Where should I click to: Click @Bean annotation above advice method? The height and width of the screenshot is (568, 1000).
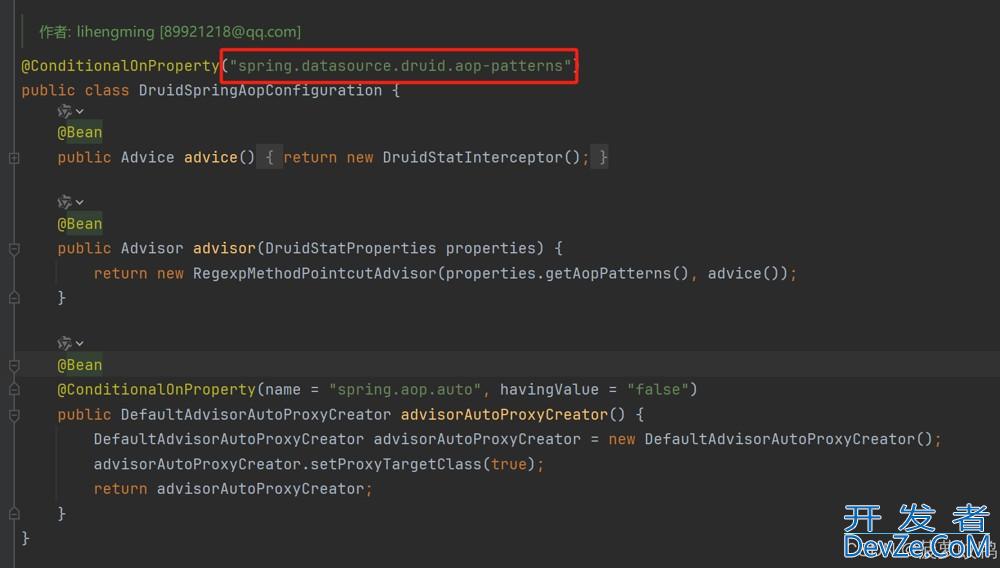coord(80,133)
